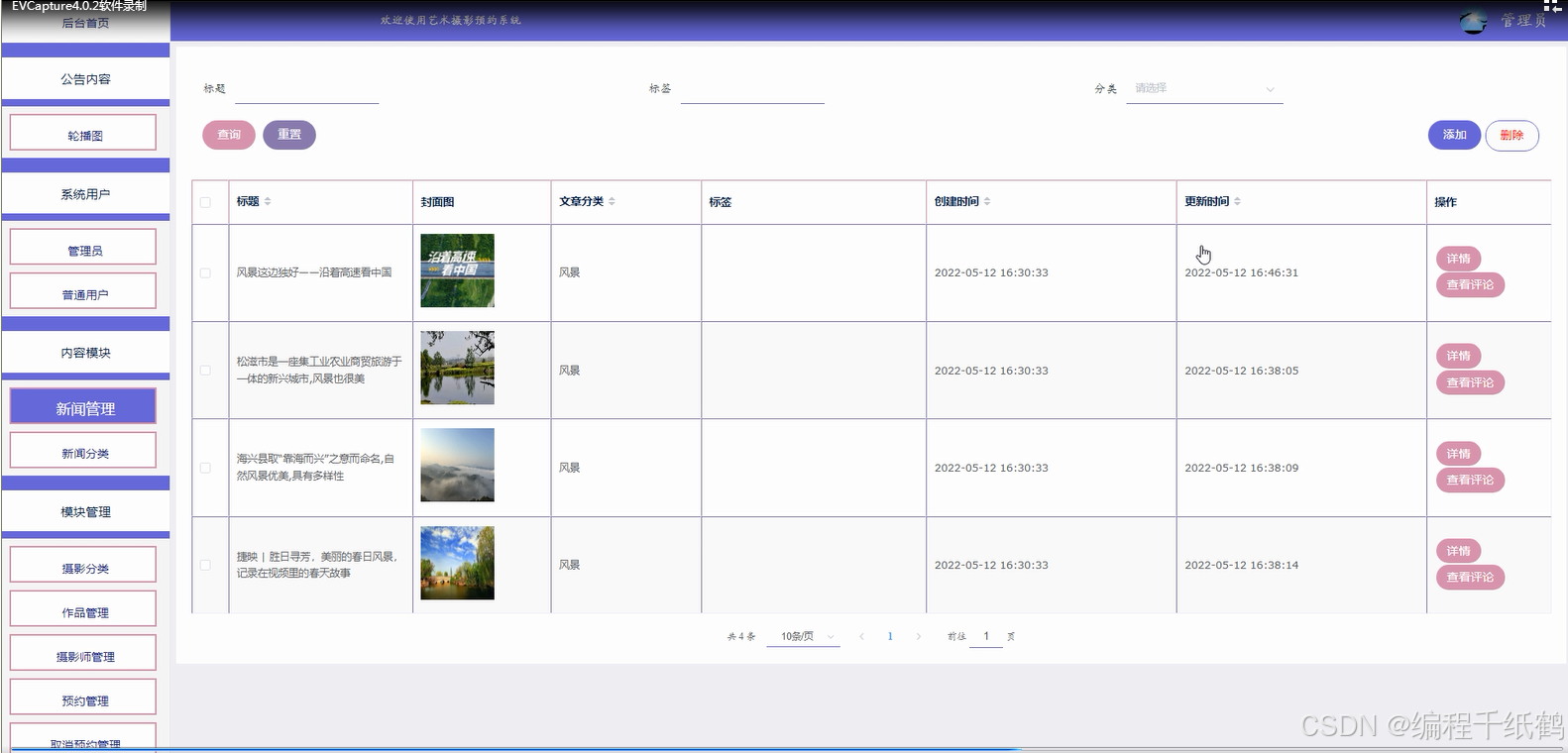Click into the 标题 search input field
Viewport: 1568px width, 753px height.
307,89
